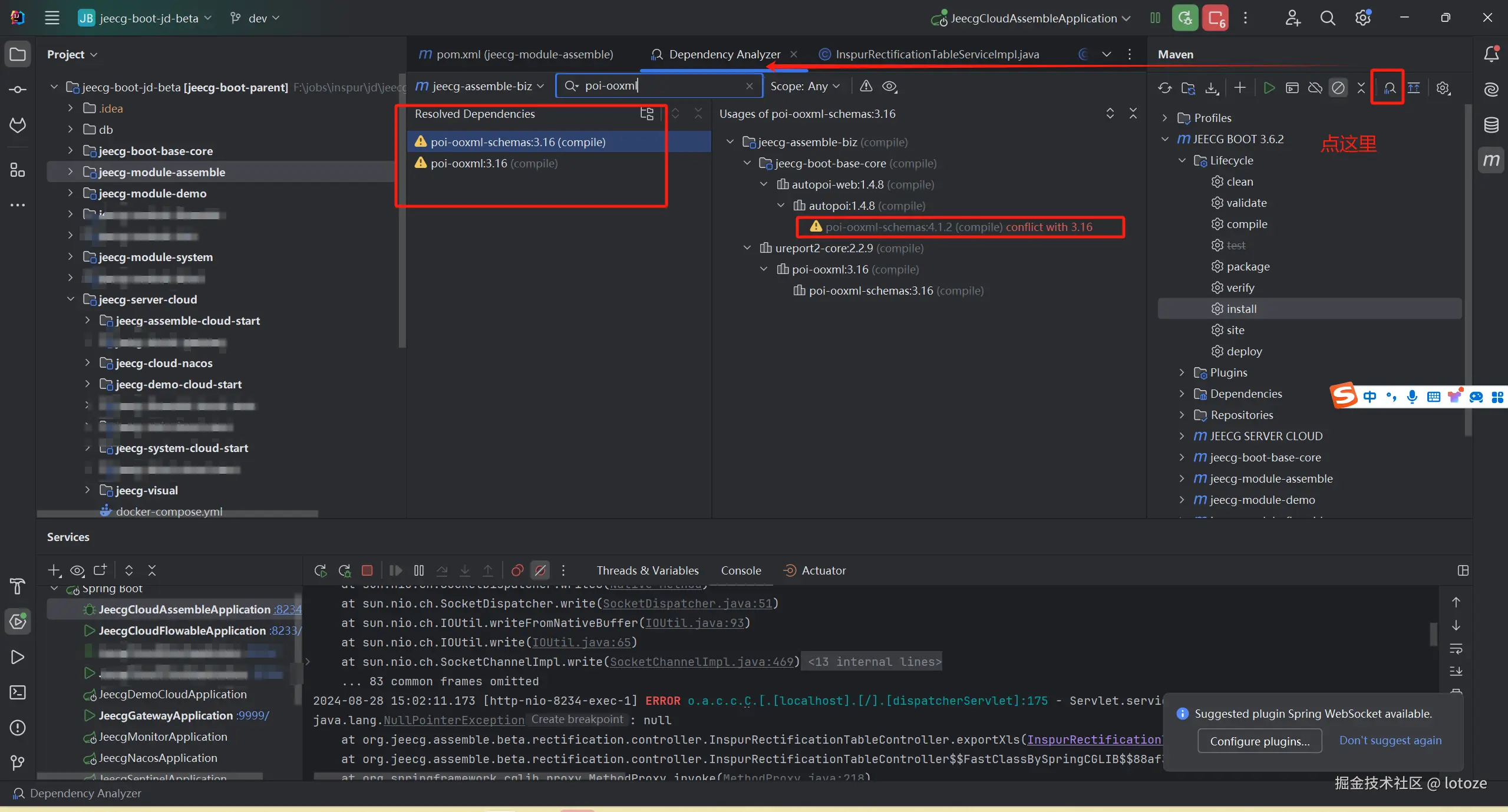Image resolution: width=1508 pixels, height=812 pixels.
Task: Click Configure plugins... button
Action: click(1259, 741)
